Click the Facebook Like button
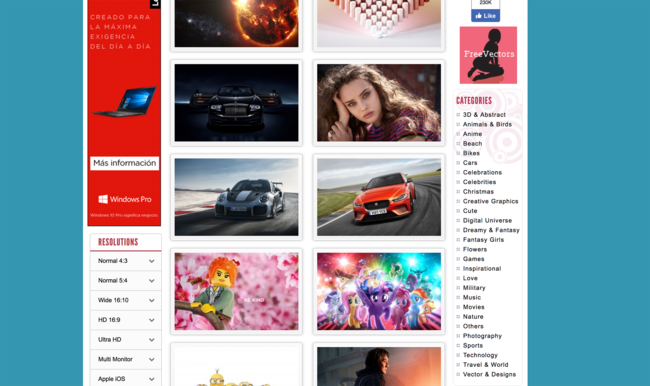The height and width of the screenshot is (386, 650). coord(485,16)
